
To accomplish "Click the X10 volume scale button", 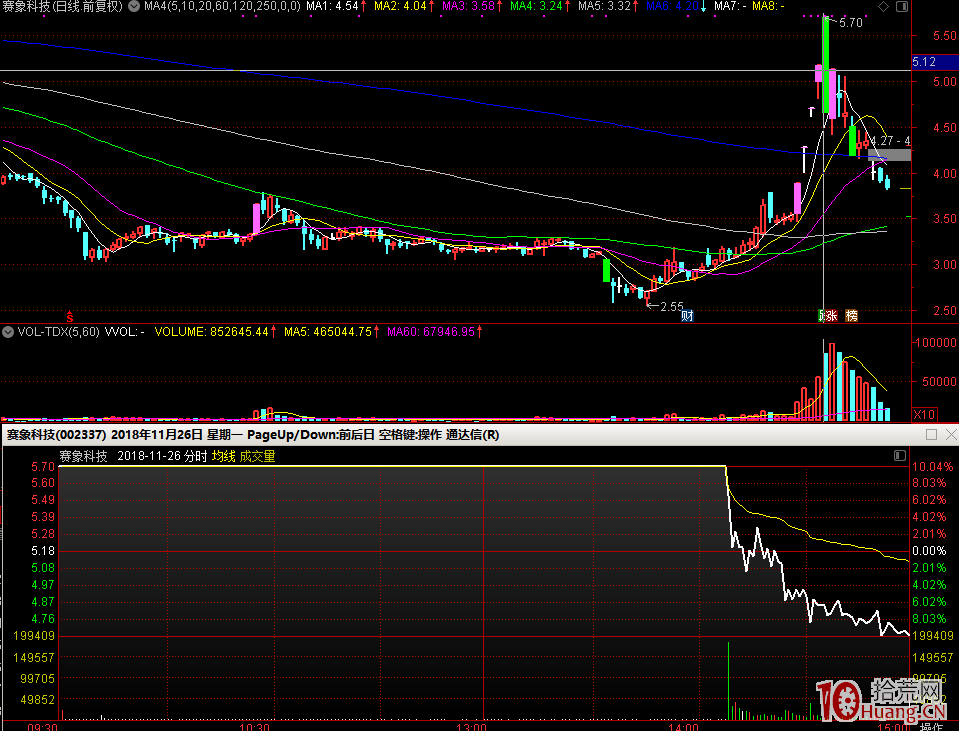I will 926,414.
